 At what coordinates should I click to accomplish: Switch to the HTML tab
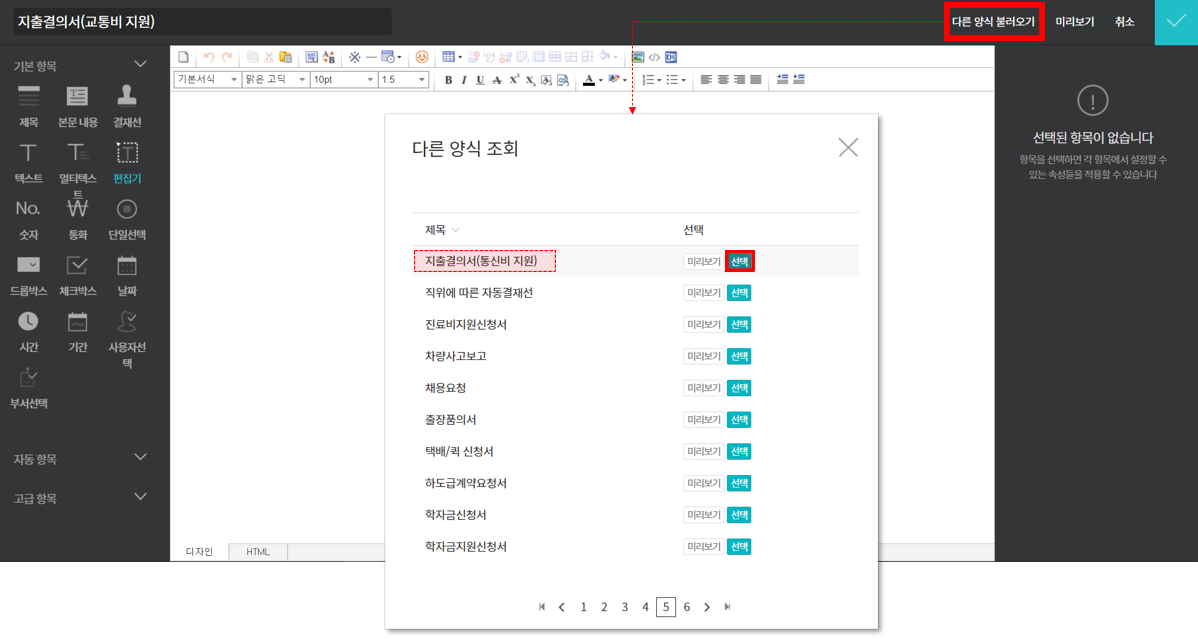258,552
